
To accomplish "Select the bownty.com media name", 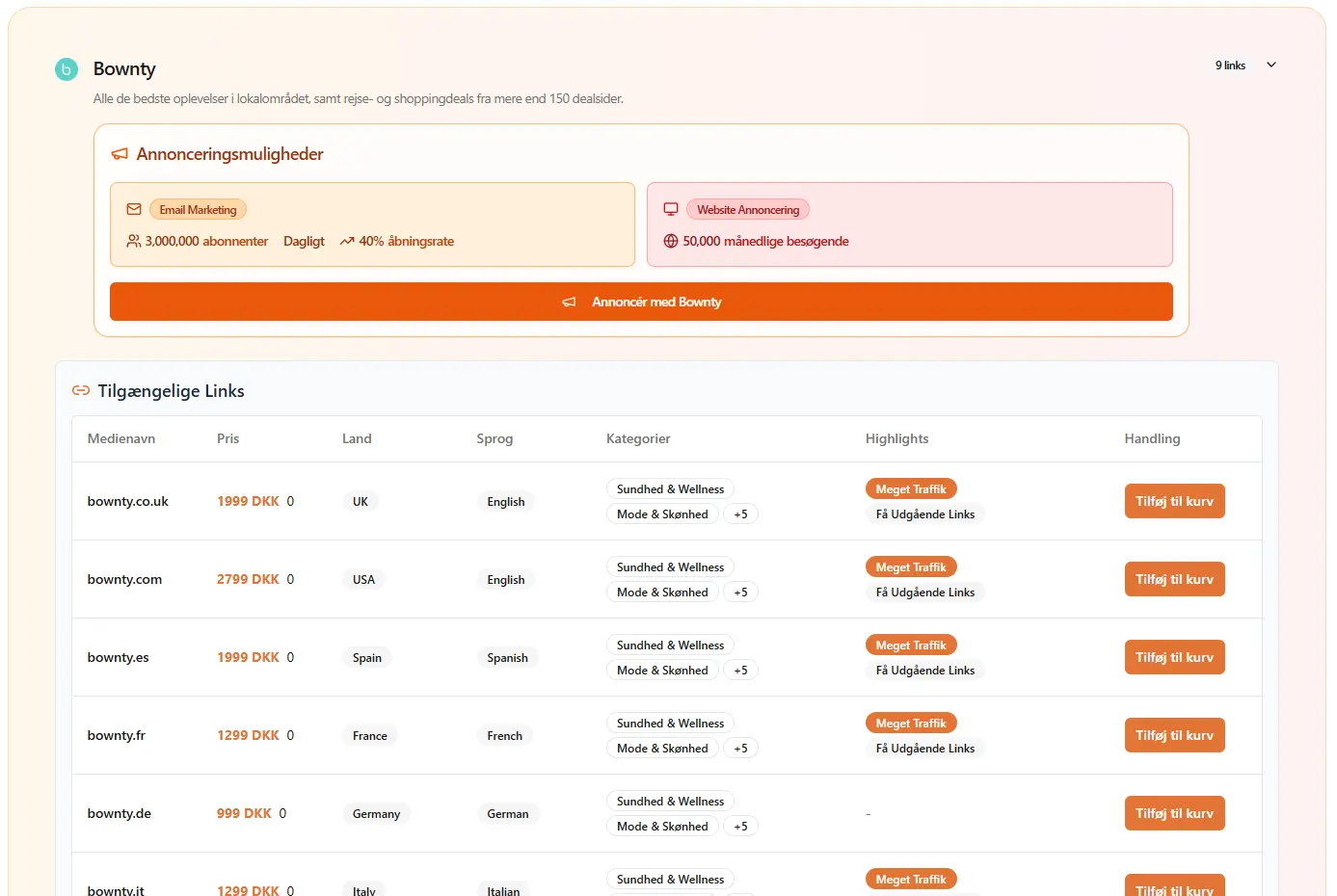I will [x=124, y=579].
